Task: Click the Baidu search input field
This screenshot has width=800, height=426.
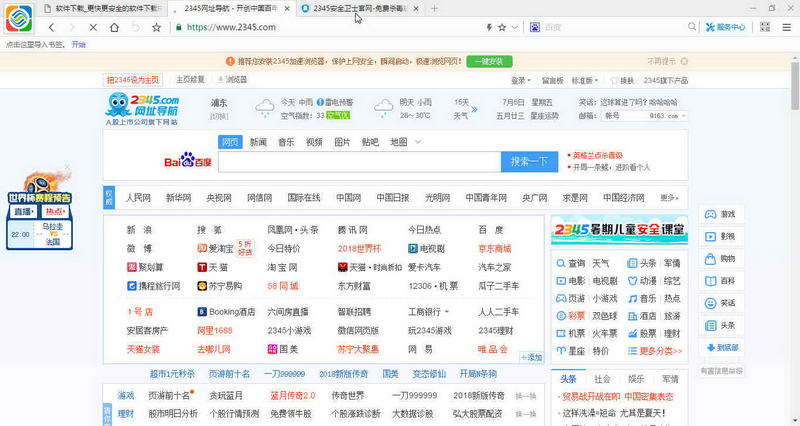Action: point(358,161)
